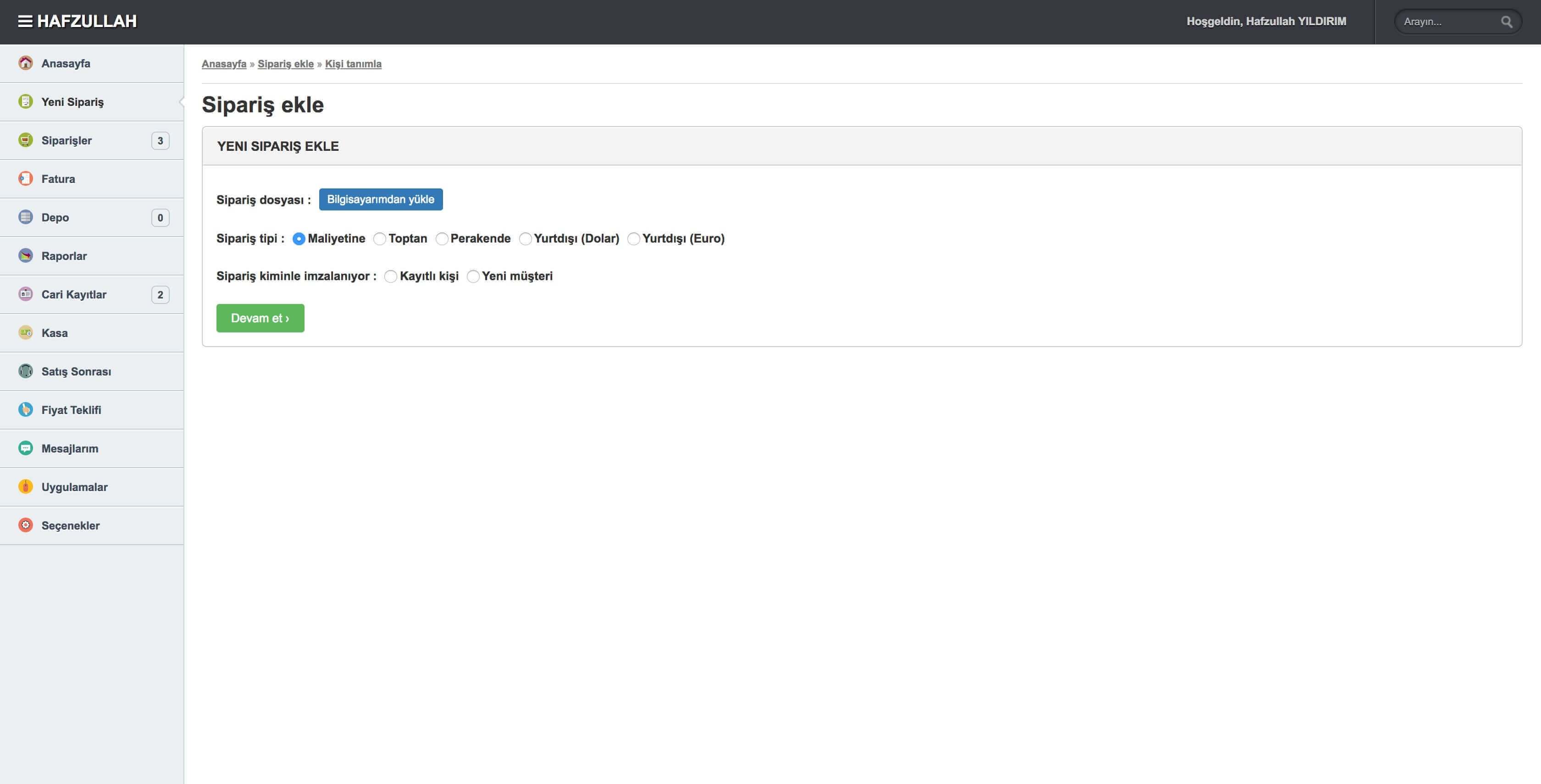Open Cari Kayıtlar menu item

tap(73, 294)
